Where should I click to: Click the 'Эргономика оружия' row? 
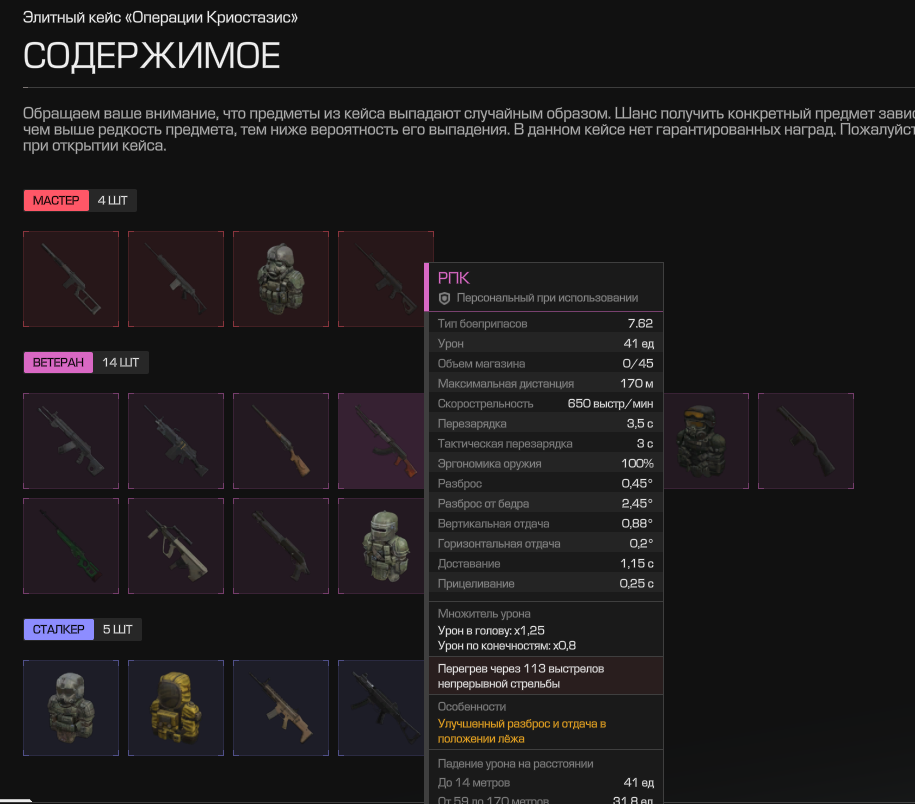546,464
